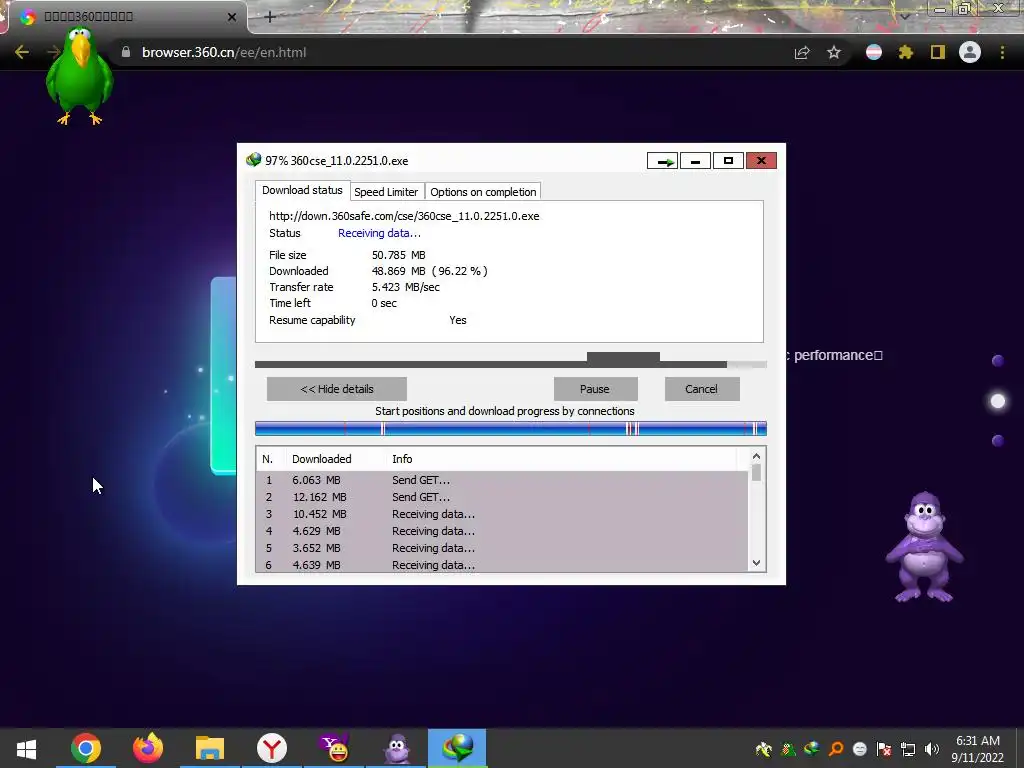Click the green arrow button in download dialog title bar

pos(662,161)
